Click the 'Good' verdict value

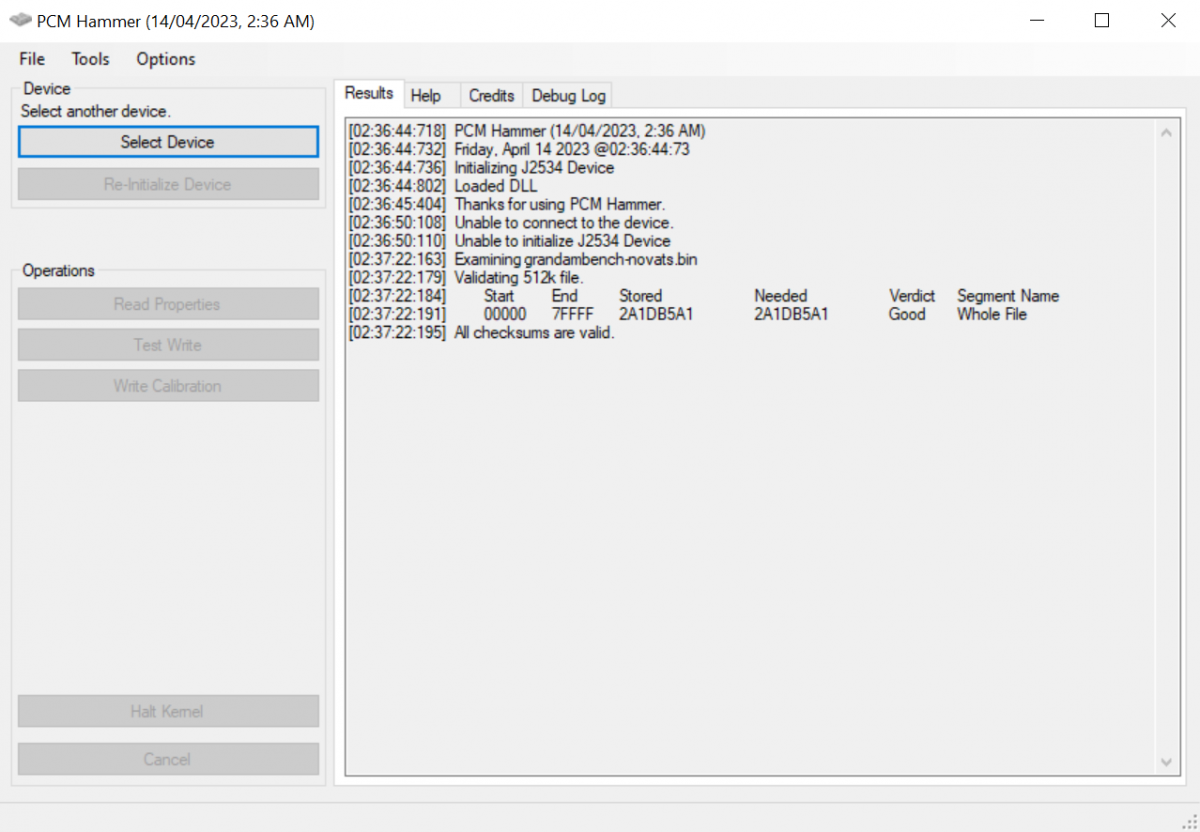coord(907,314)
